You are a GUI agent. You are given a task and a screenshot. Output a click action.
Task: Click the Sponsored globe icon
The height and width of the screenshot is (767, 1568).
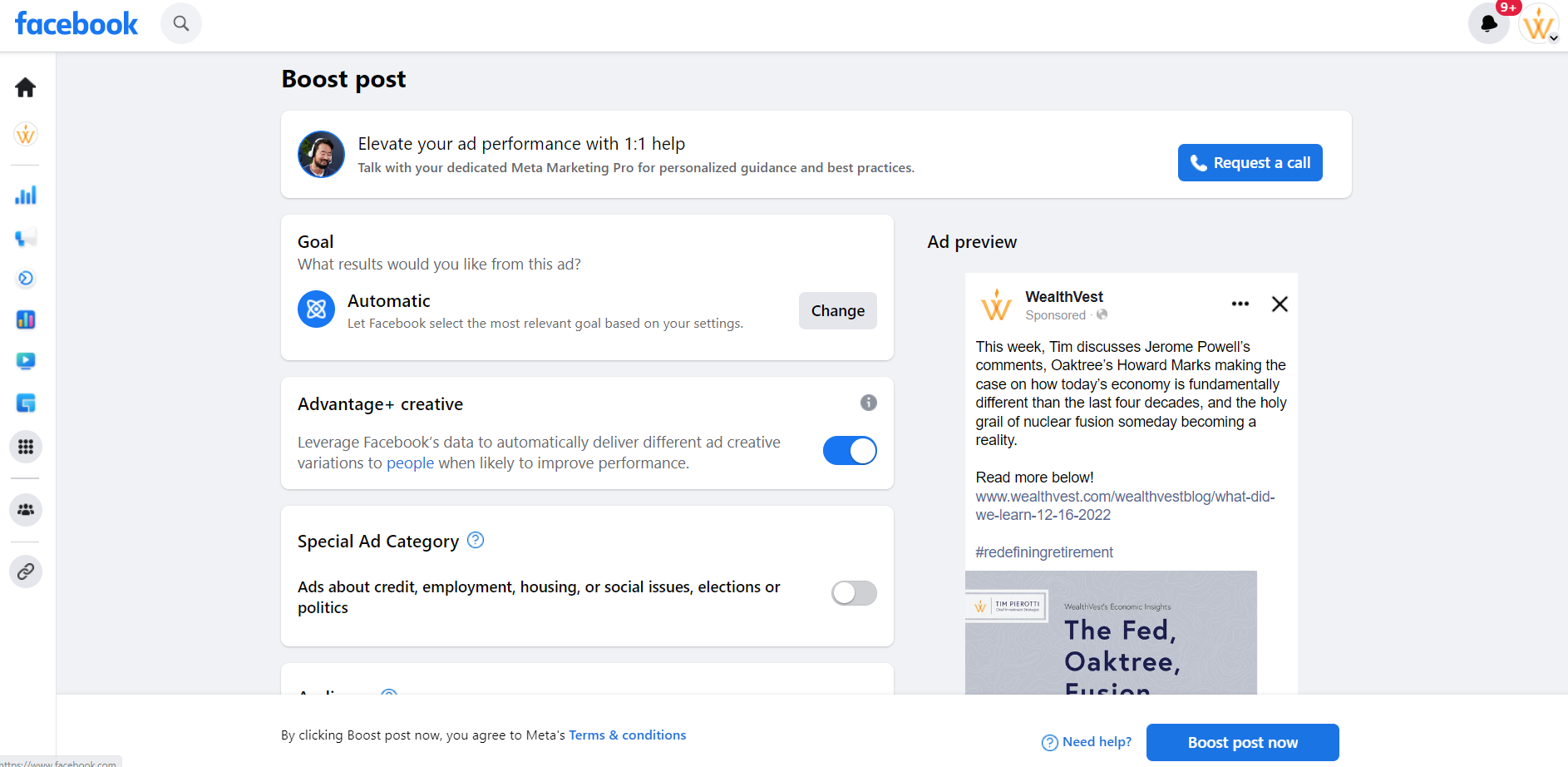[x=1102, y=314]
